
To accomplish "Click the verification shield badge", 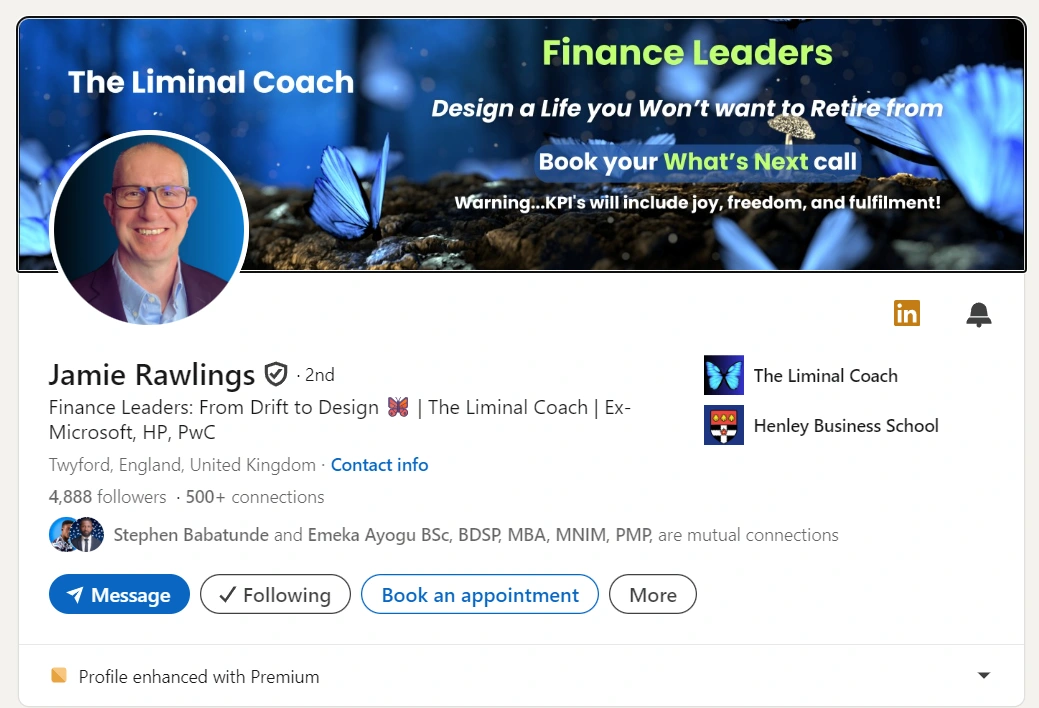I will click(276, 375).
